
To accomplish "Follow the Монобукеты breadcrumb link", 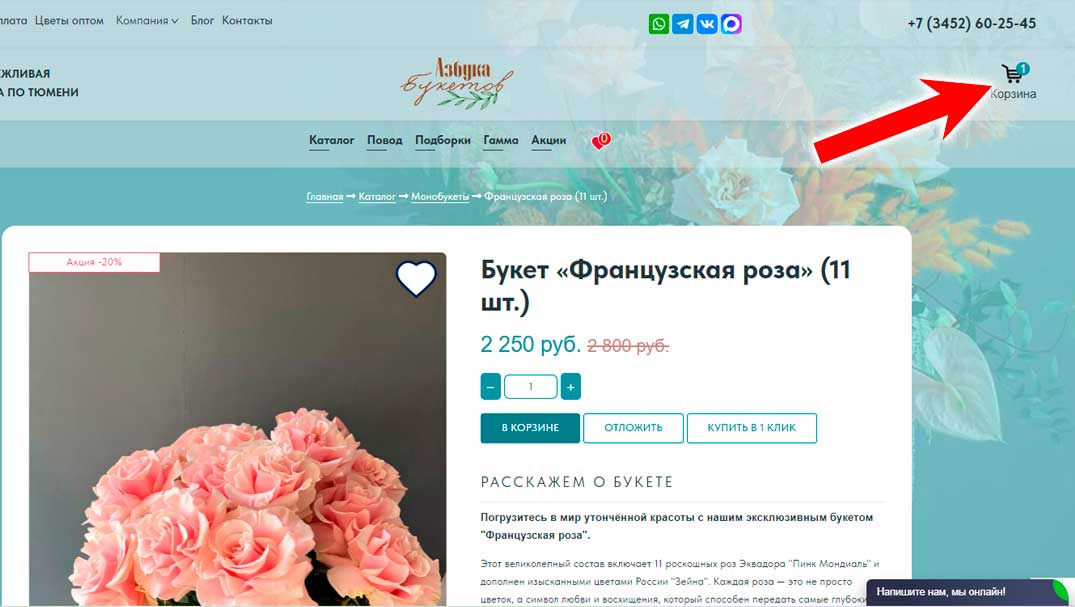I will point(440,197).
